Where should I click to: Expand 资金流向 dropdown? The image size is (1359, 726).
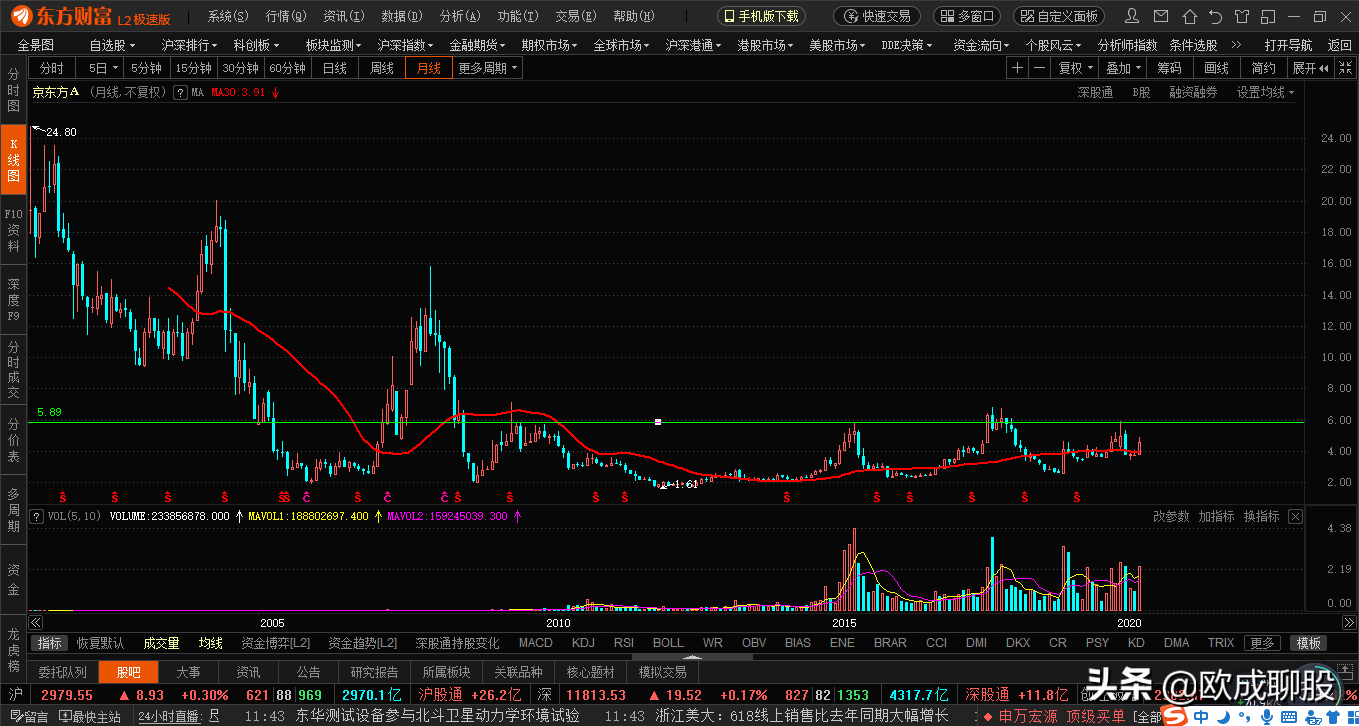(x=981, y=45)
